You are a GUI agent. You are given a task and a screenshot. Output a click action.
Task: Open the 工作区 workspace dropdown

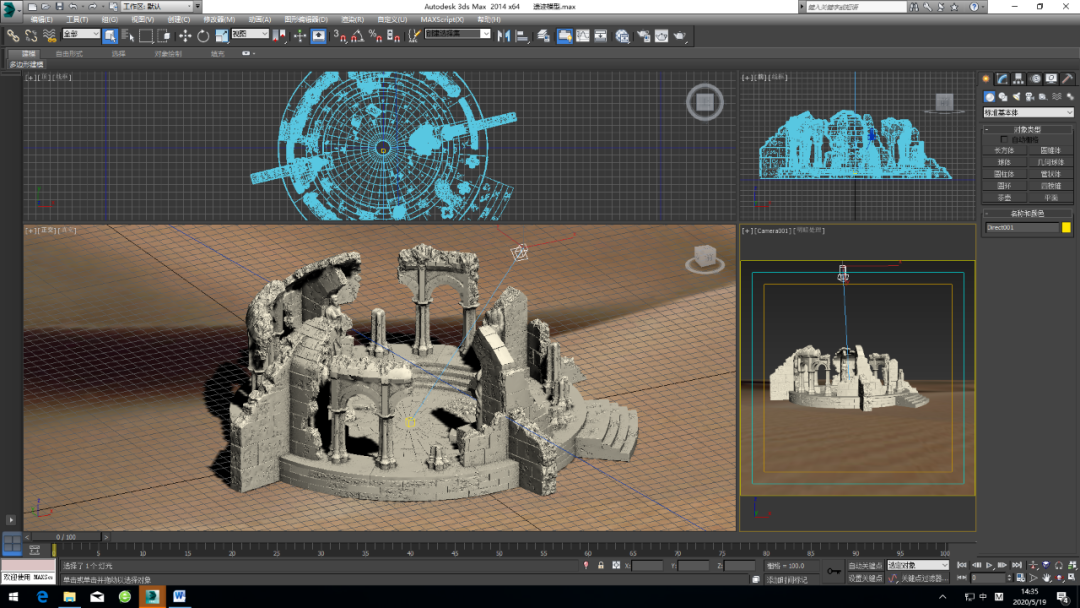click(x=156, y=6)
